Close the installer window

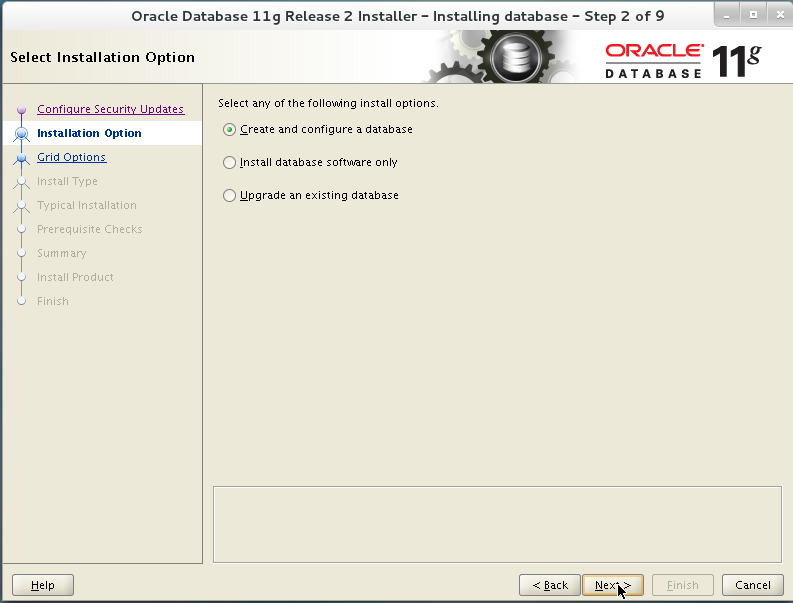780,15
